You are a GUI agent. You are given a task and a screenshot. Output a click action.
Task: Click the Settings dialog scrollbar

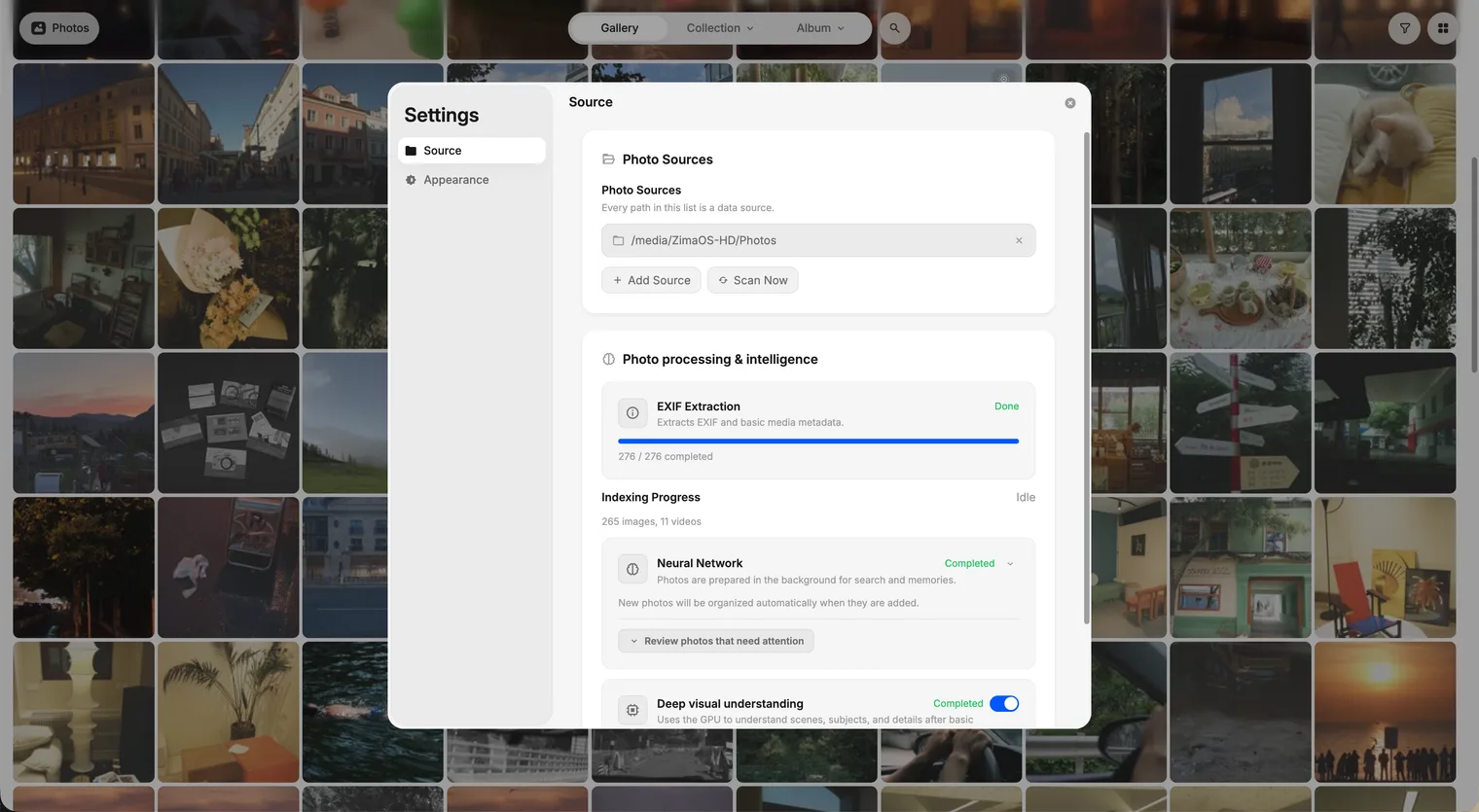click(1086, 378)
